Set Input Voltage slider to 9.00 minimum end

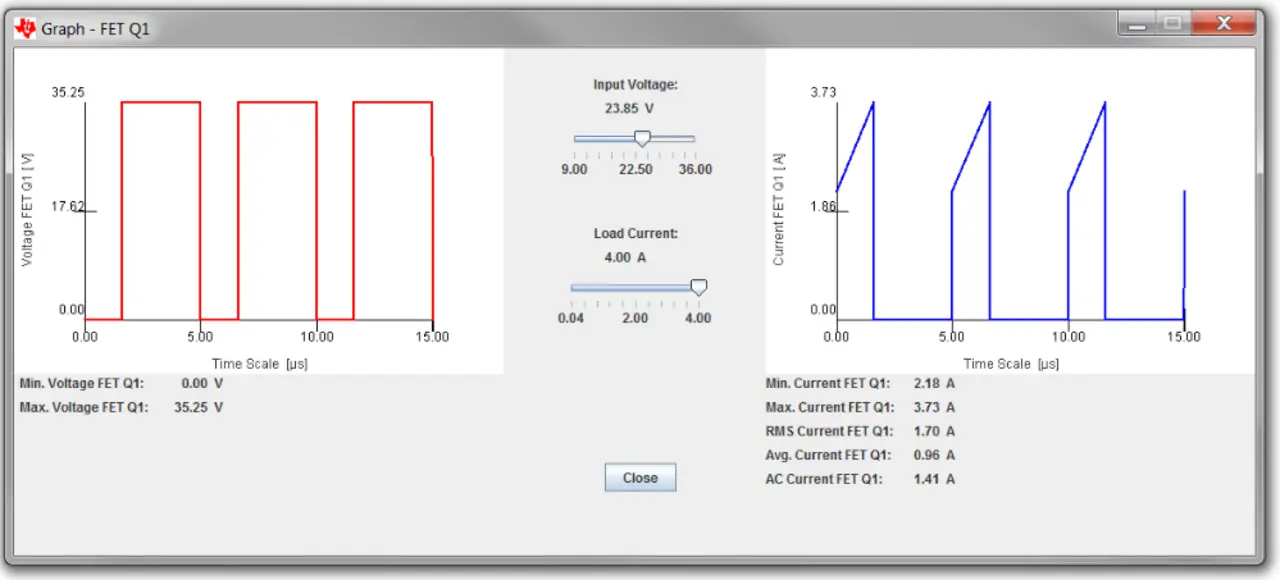575,139
